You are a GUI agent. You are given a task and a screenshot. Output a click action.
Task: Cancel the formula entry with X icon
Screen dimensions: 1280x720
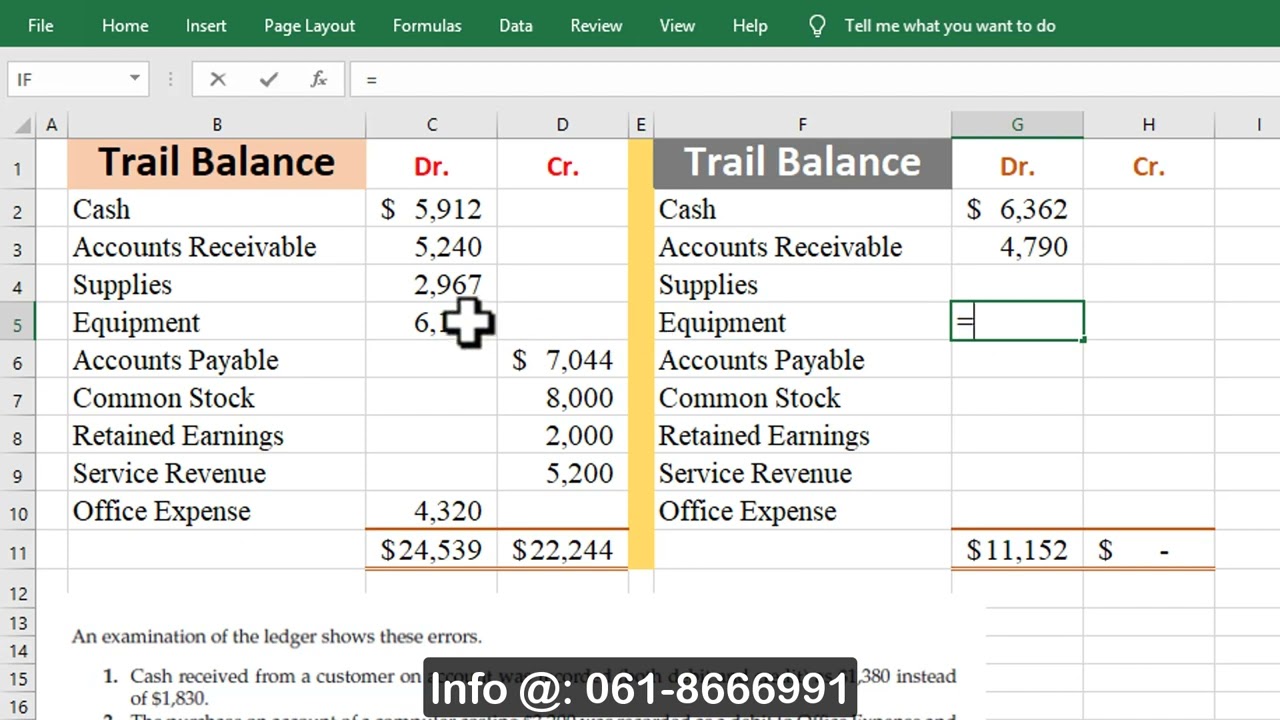tap(217, 79)
